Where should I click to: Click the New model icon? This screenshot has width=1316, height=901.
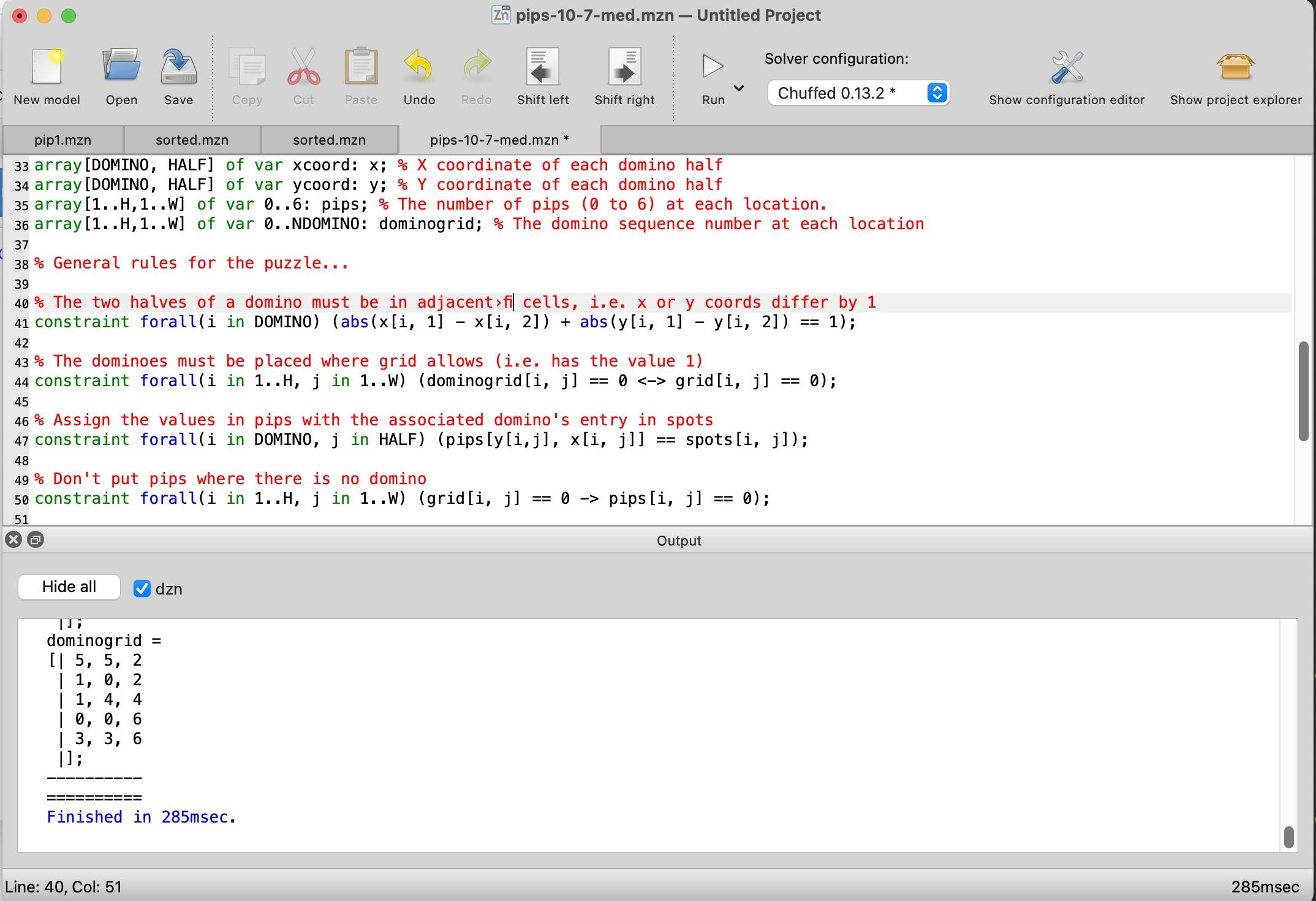tap(47, 67)
